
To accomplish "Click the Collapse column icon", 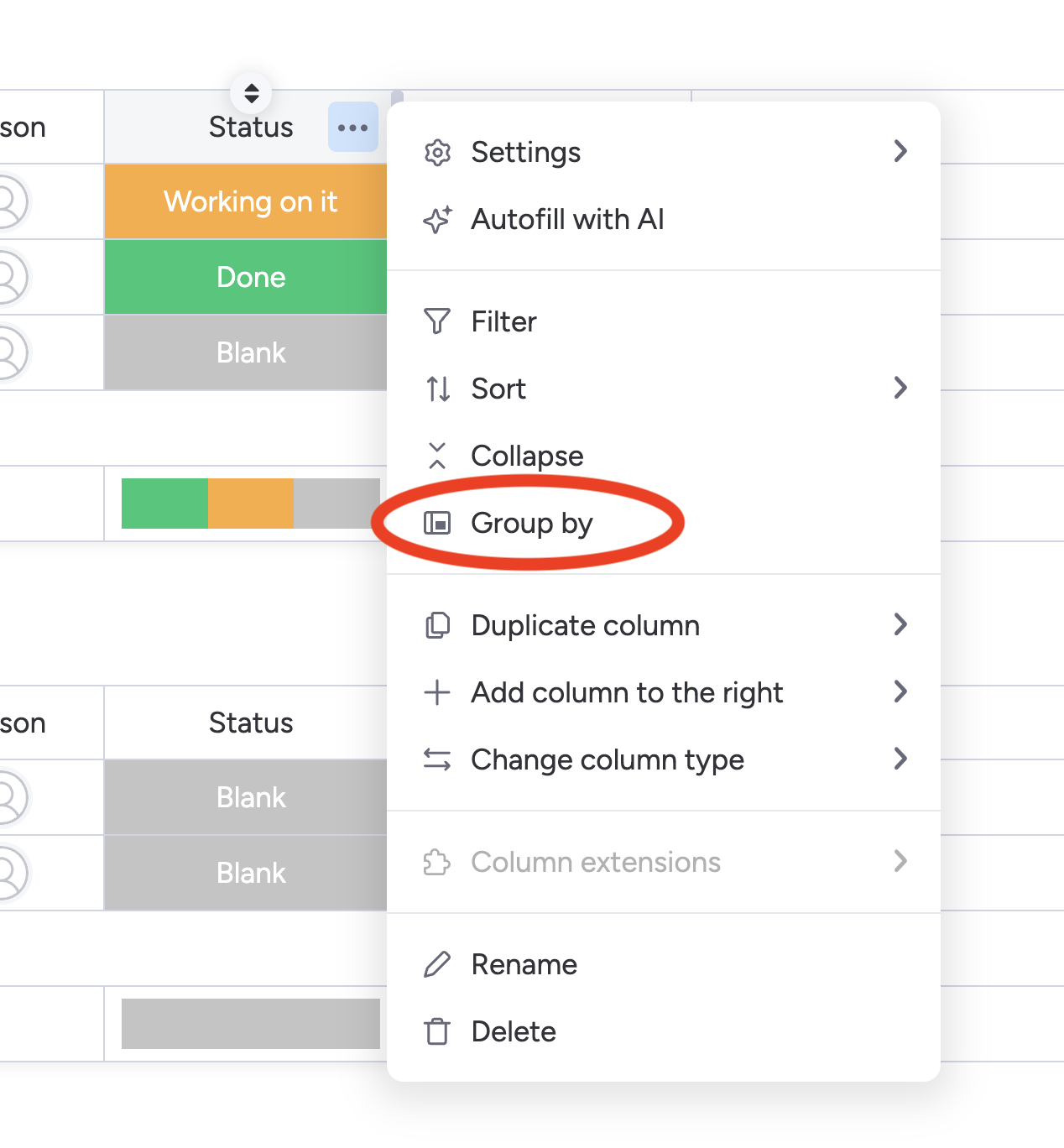I will pyautogui.click(x=437, y=456).
